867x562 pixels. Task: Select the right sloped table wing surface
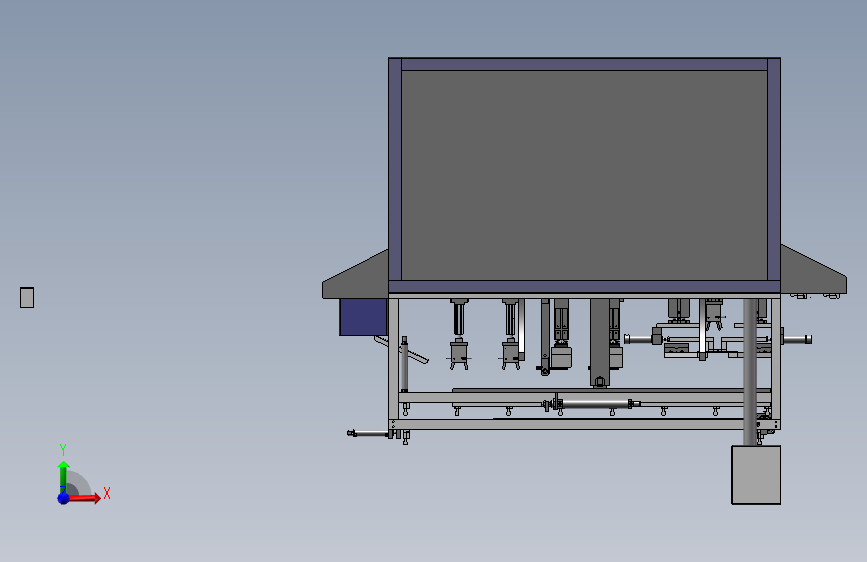point(813,272)
